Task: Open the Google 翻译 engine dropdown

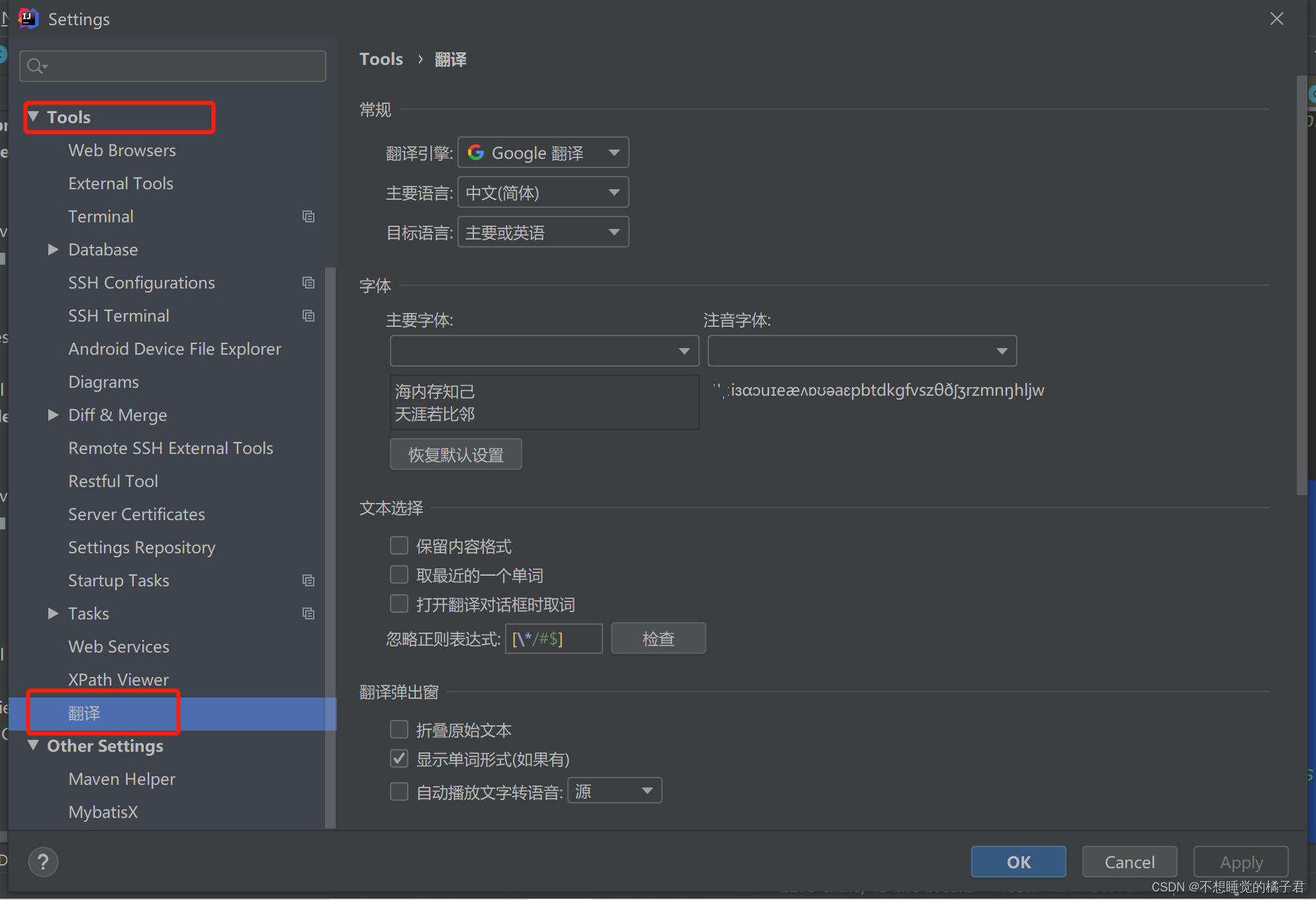Action: click(543, 153)
